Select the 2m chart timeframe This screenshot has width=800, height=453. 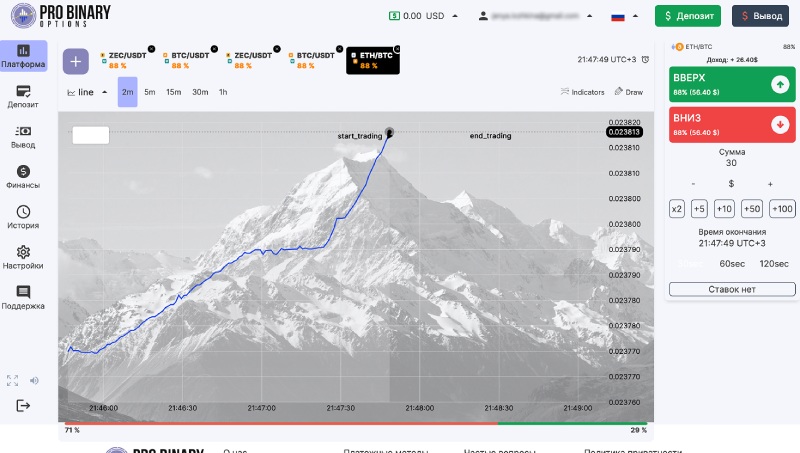pos(128,92)
